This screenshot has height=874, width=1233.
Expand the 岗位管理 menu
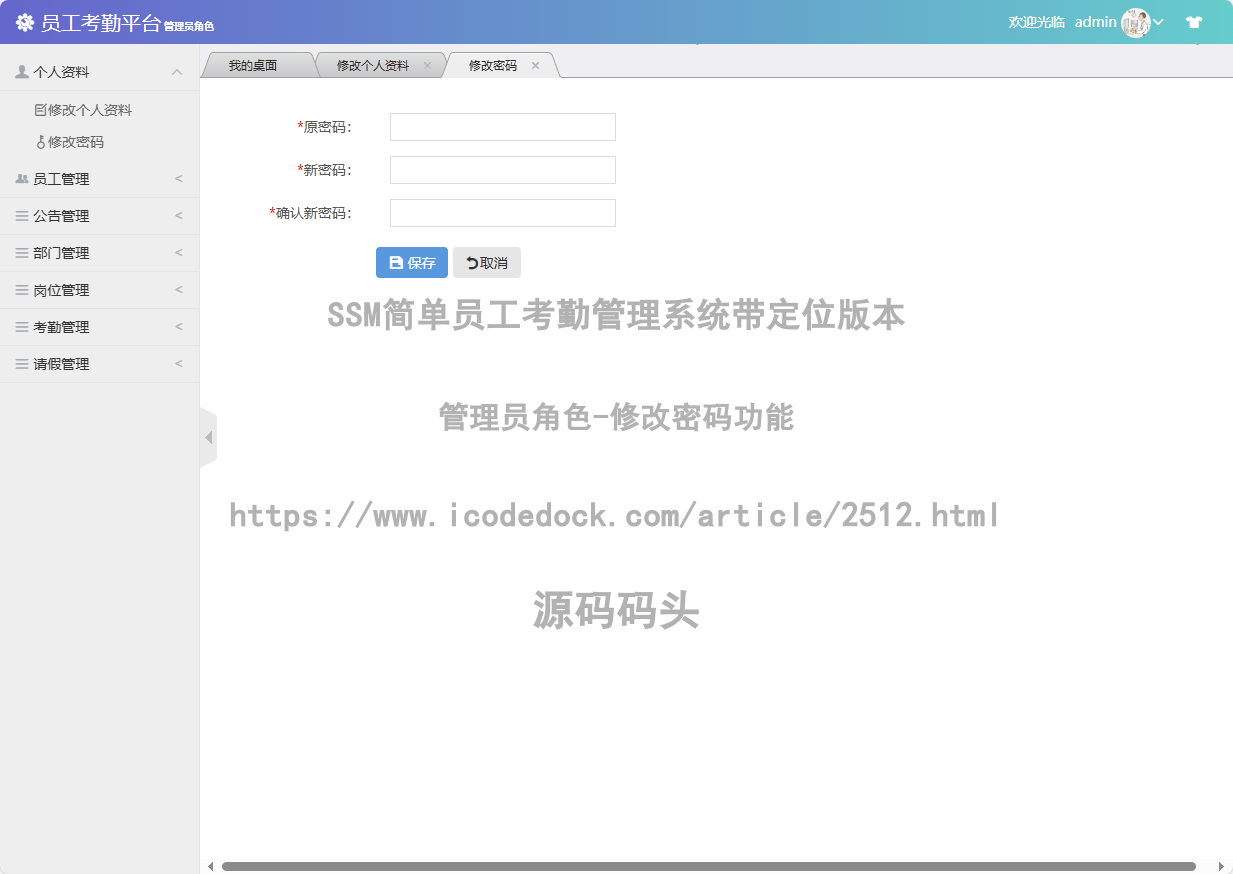pyautogui.click(x=100, y=290)
